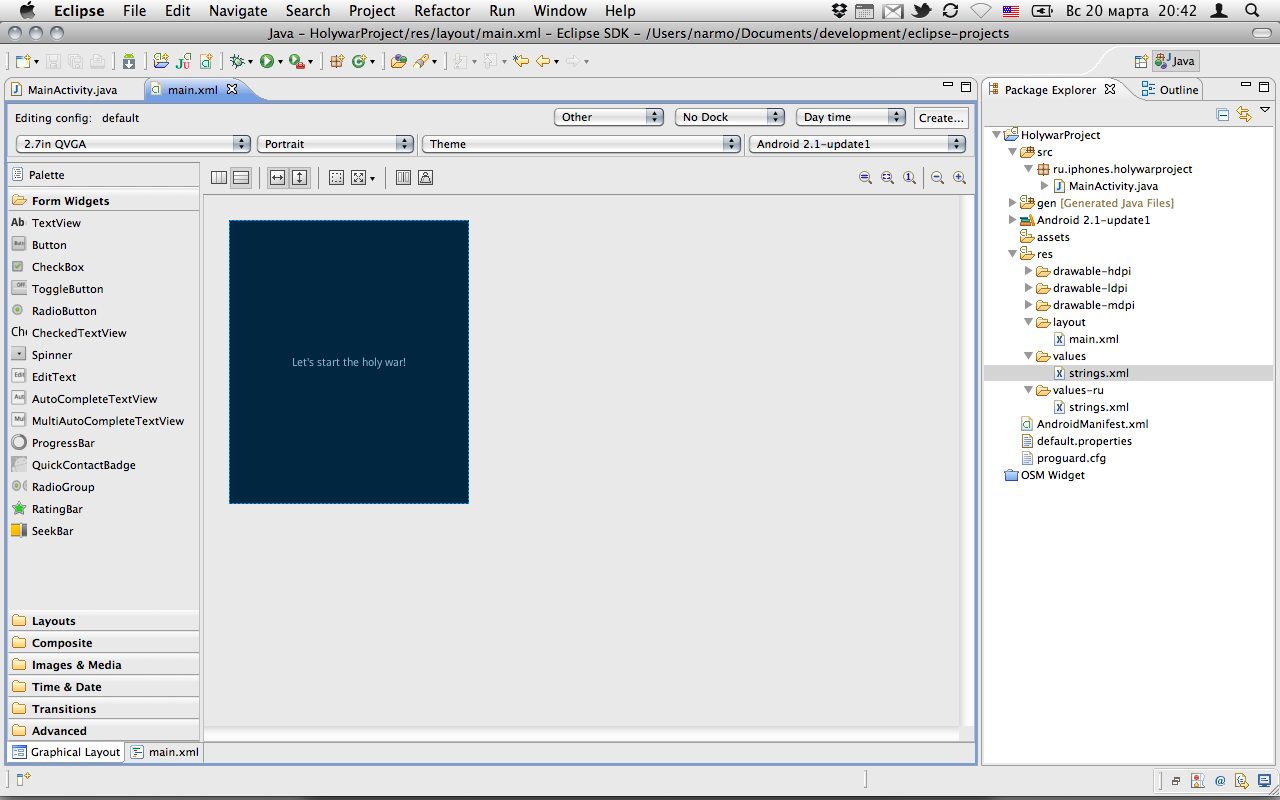Click Collapse All in Package Explorer
Viewport: 1280px width, 800px height.
[x=1223, y=115]
